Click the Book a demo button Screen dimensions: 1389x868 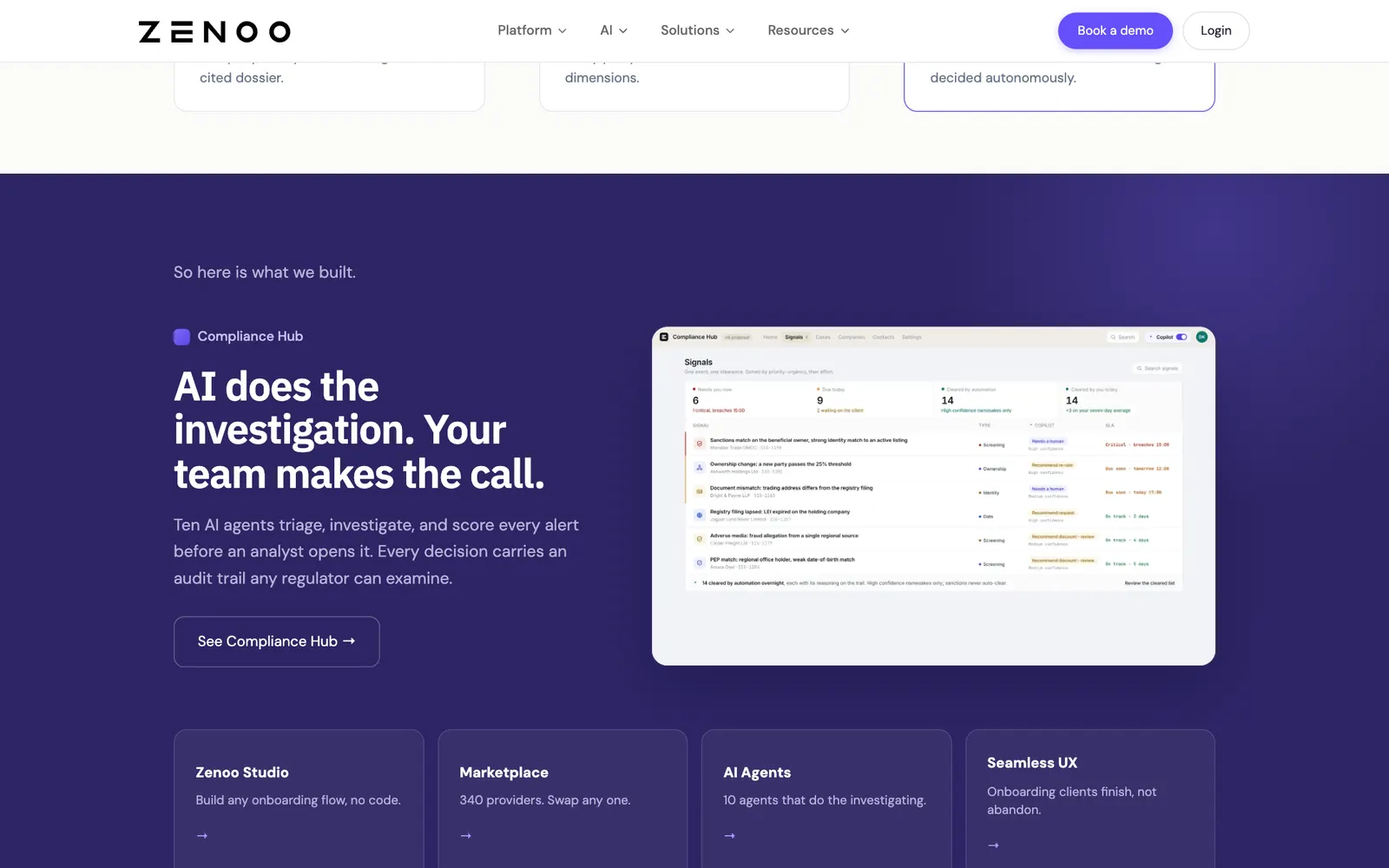pos(1115,30)
